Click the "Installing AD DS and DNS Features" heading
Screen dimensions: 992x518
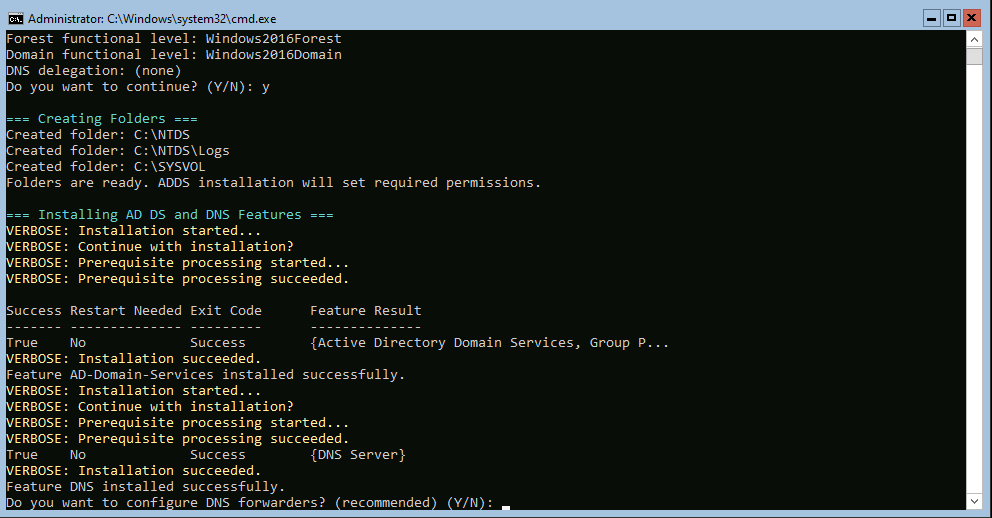click(169, 215)
